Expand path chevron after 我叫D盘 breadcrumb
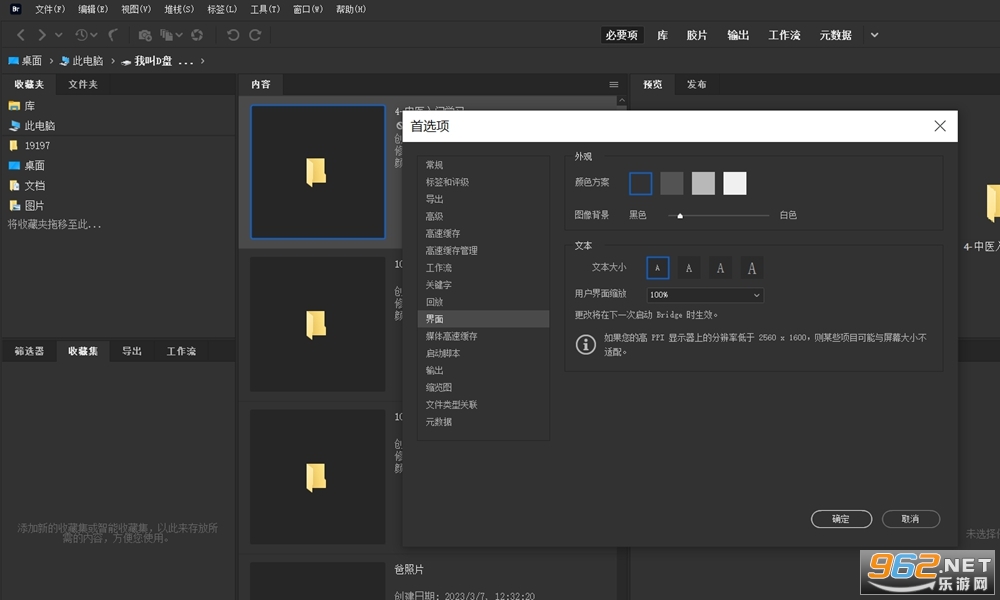The width and height of the screenshot is (1000, 600). 202,61
